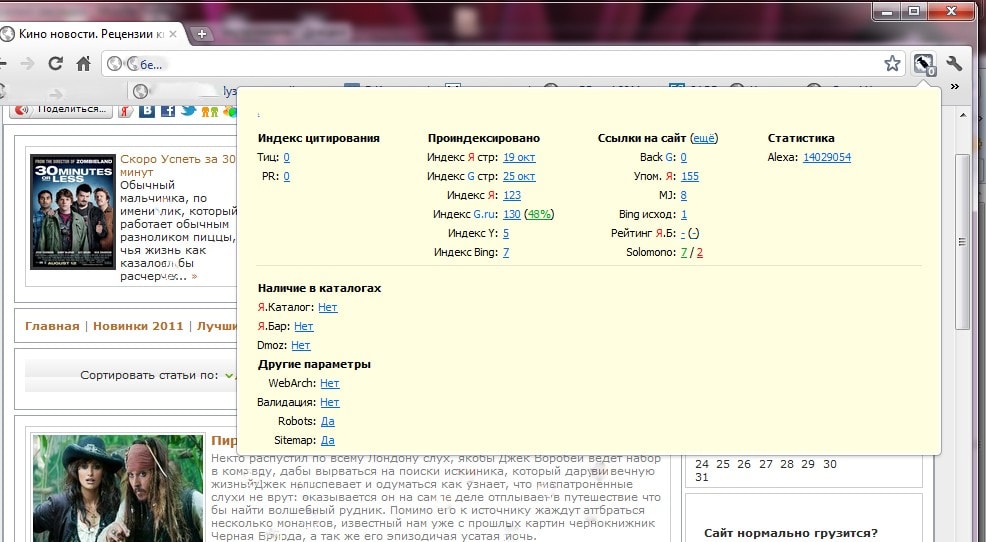Go to Главная in site menu
The image size is (986, 542).
click(x=52, y=326)
